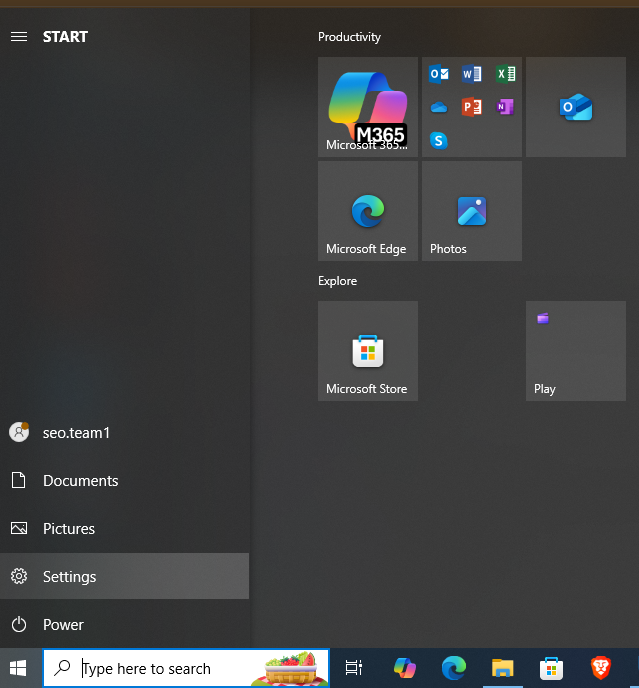Click the Windows Start button

(18, 668)
